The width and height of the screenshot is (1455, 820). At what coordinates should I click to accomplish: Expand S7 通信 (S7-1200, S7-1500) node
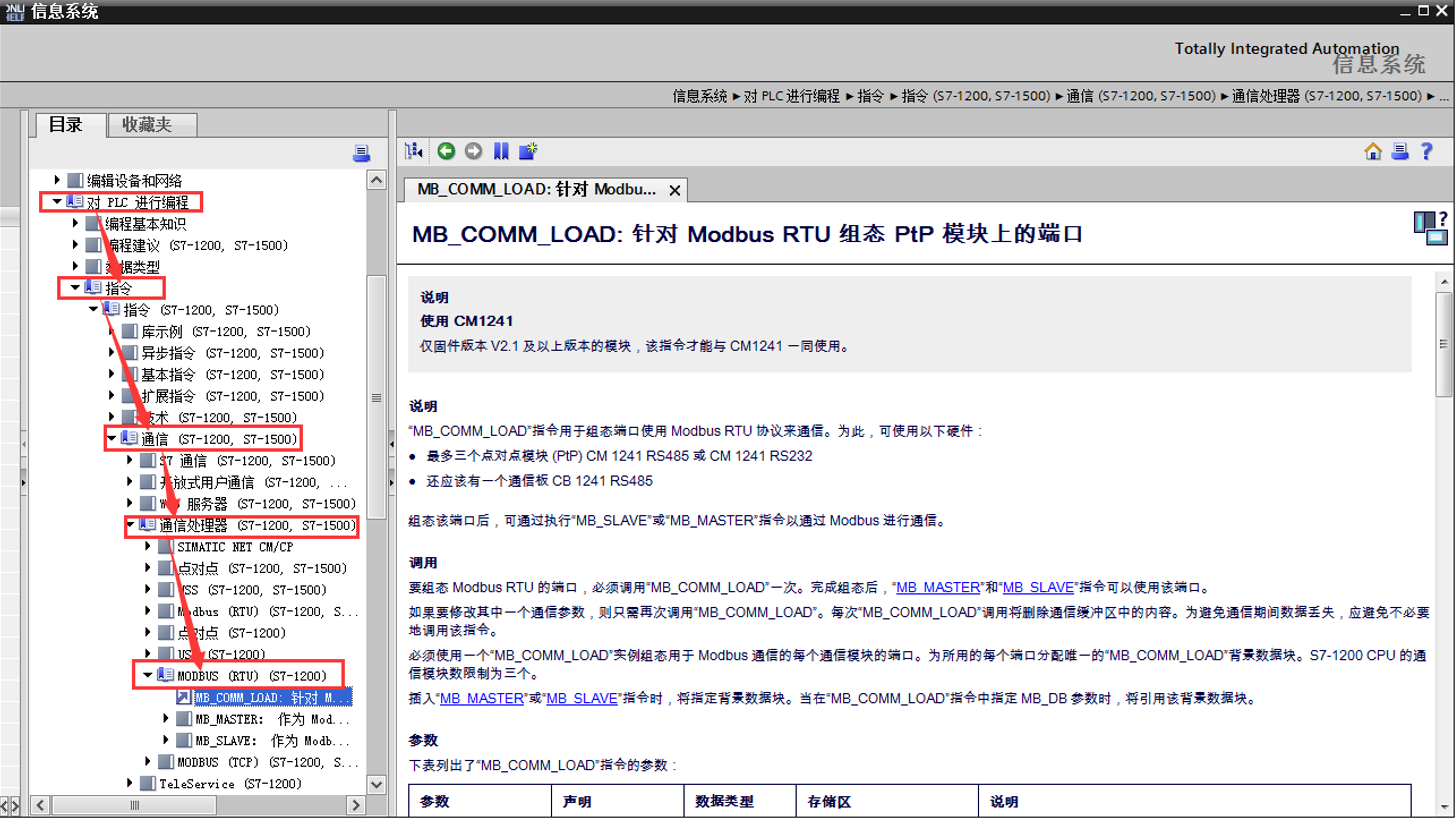(x=130, y=460)
